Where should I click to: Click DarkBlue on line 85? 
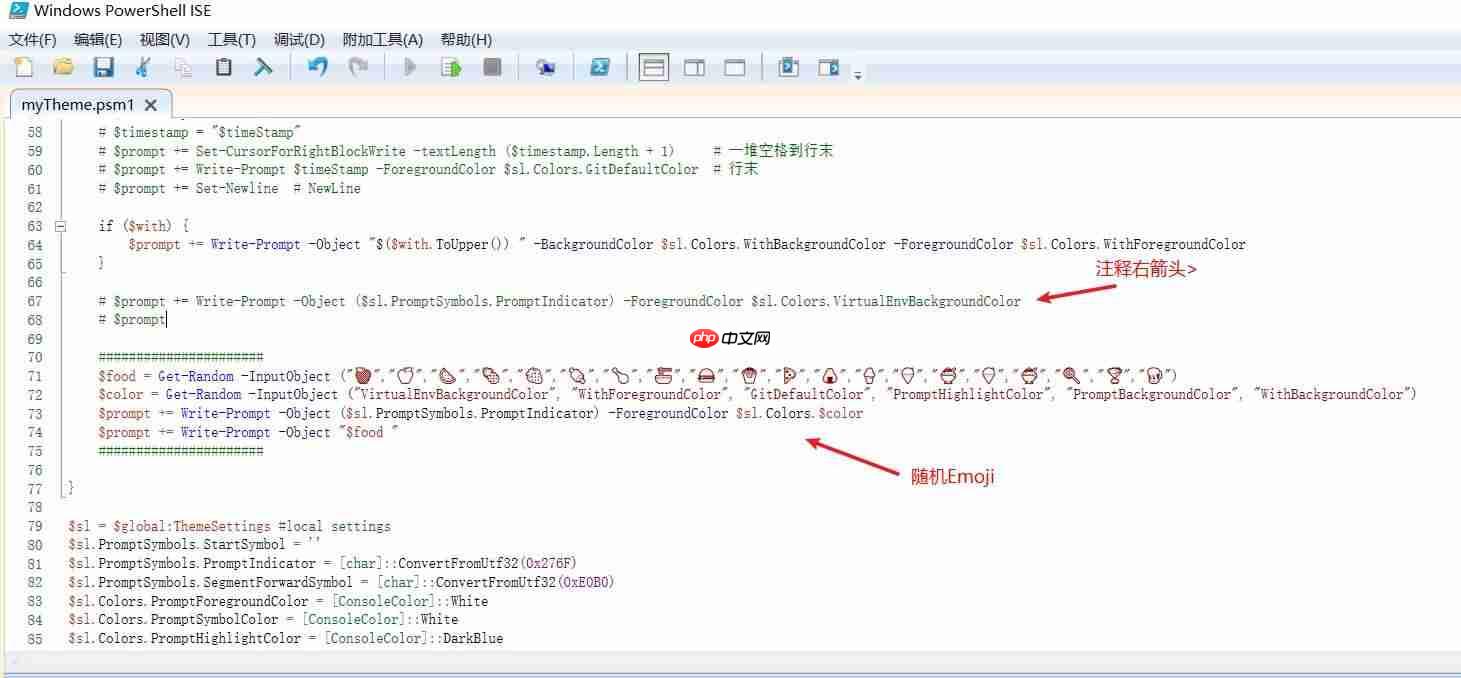click(474, 638)
